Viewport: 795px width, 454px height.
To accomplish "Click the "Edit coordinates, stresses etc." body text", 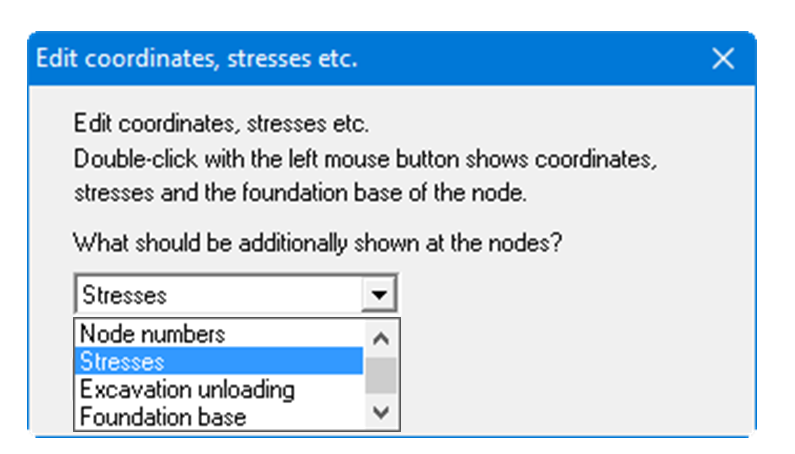I will tap(221, 126).
